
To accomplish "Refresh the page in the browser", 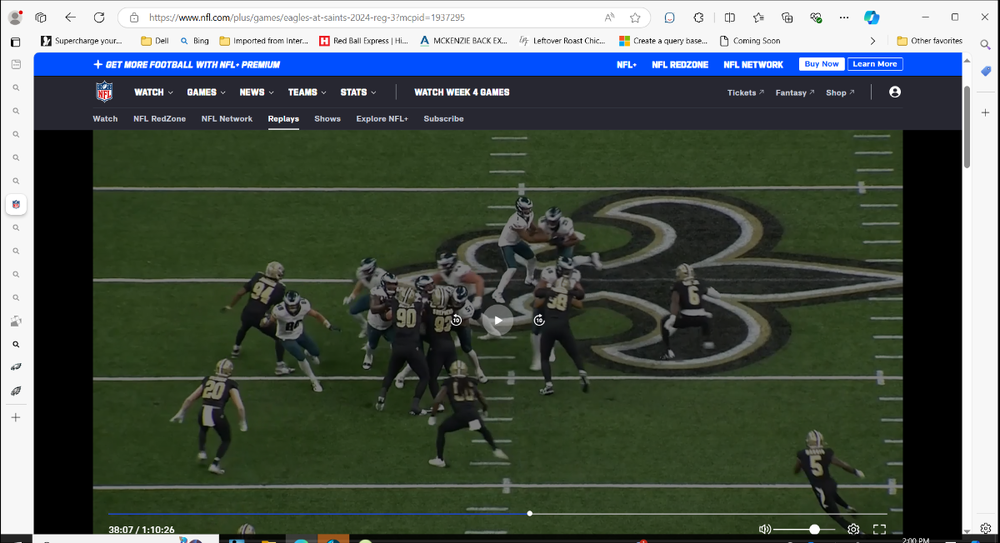I will (99, 17).
